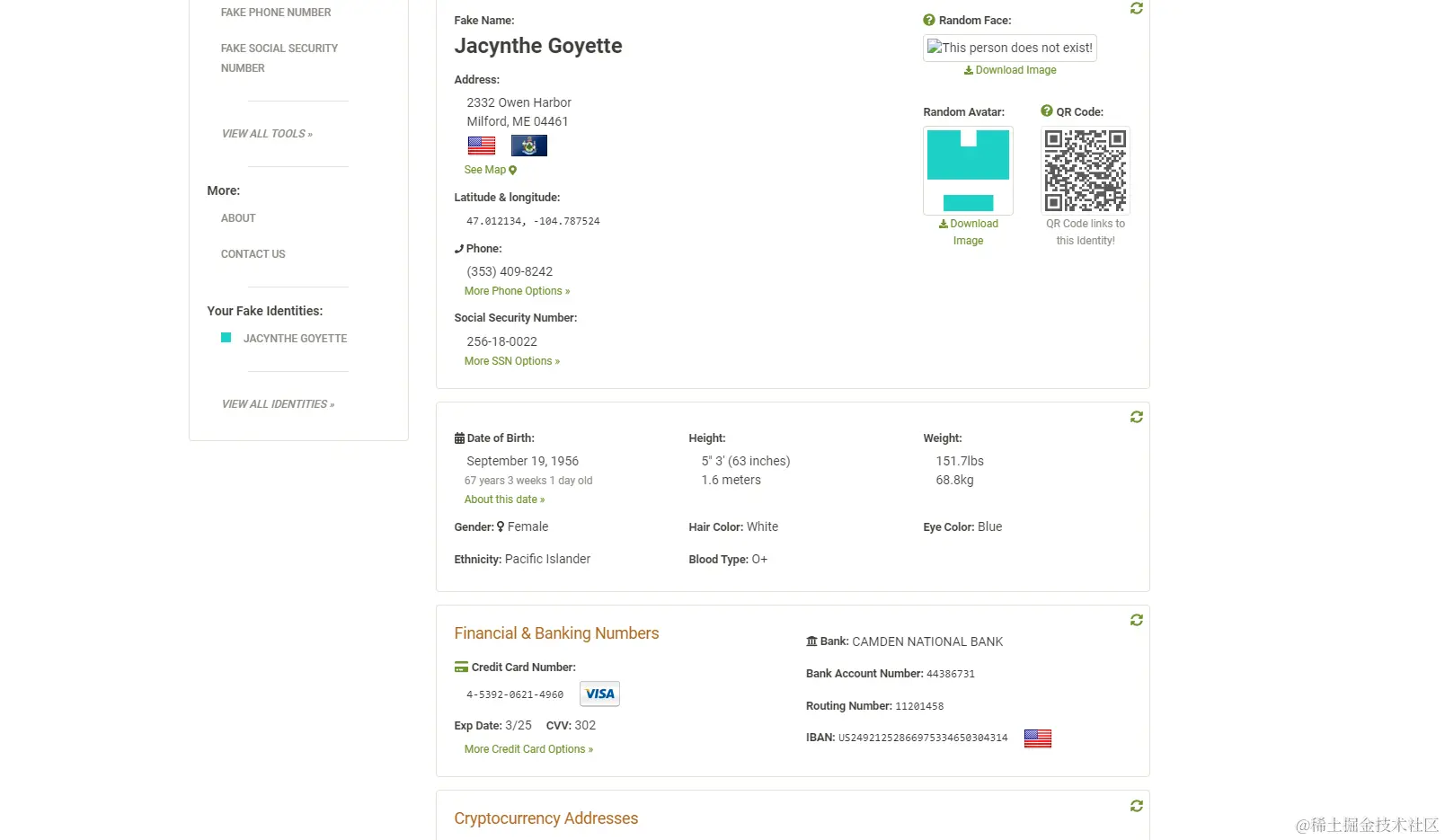Download the random face image
This screenshot has width=1445, height=840.
(1010, 70)
